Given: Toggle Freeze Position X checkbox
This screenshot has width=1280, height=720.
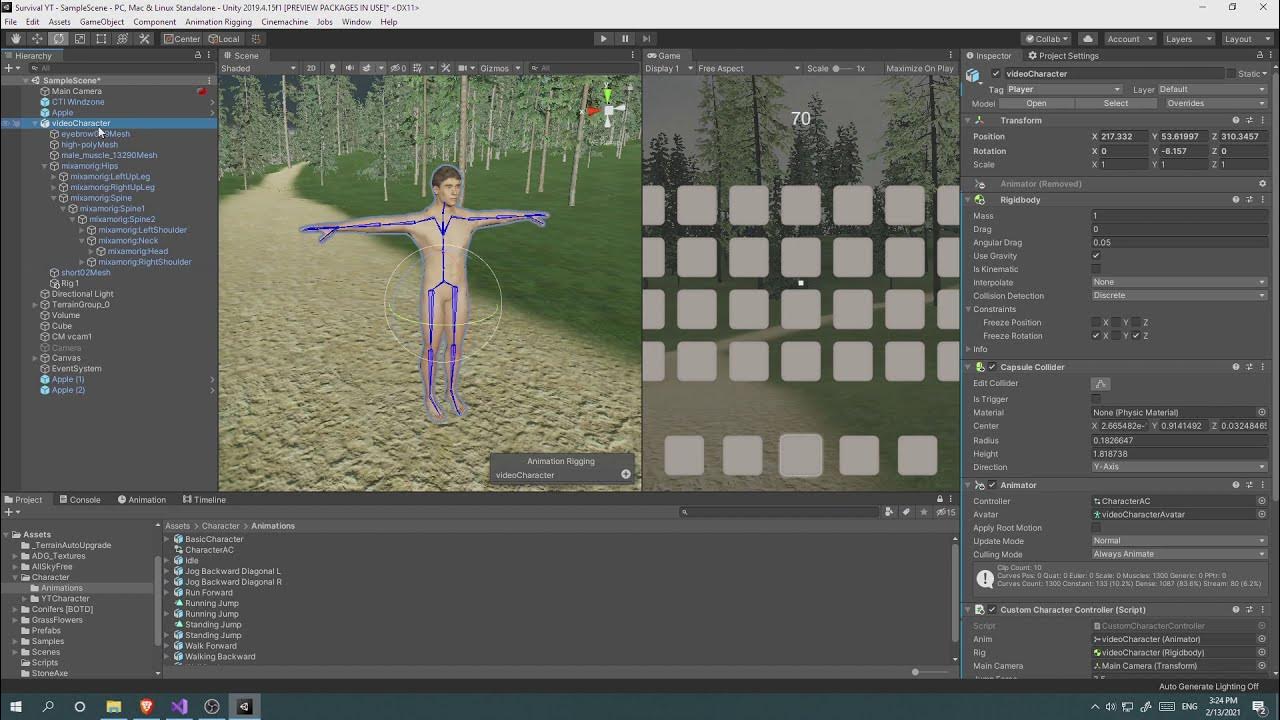Looking at the screenshot, I should coord(1096,322).
